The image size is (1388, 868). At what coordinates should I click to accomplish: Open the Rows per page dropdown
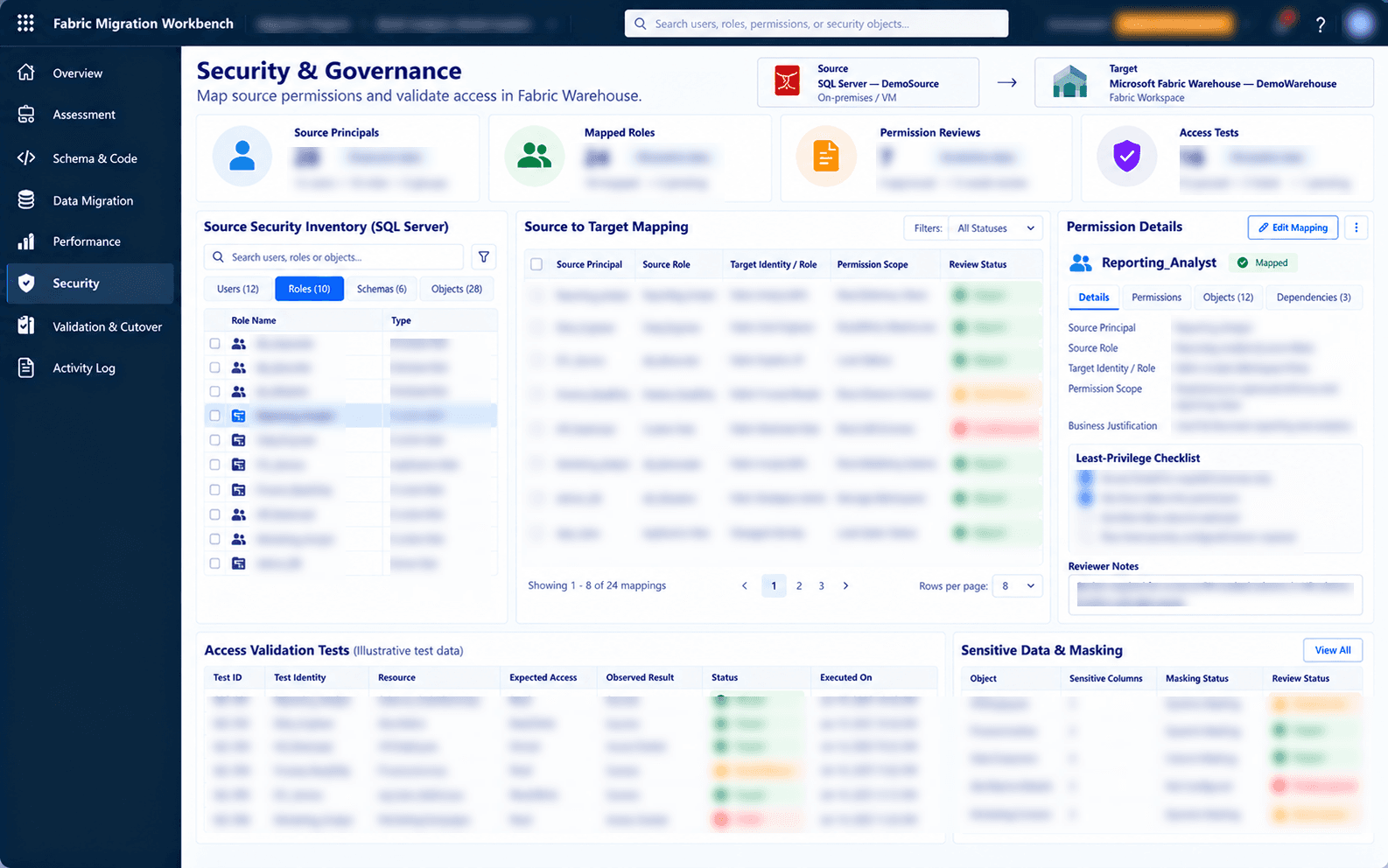1019,586
